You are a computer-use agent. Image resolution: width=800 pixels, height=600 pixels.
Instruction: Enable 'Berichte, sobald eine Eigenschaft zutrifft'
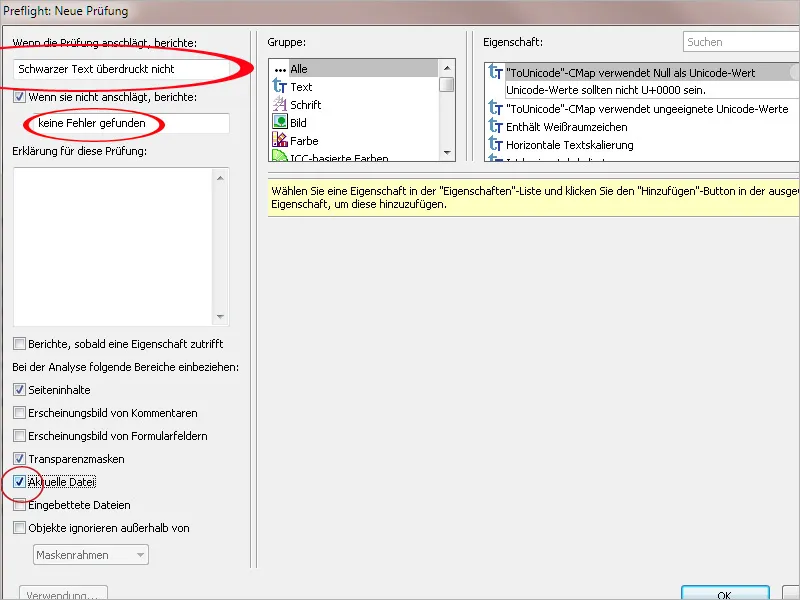pyautogui.click(x=19, y=343)
